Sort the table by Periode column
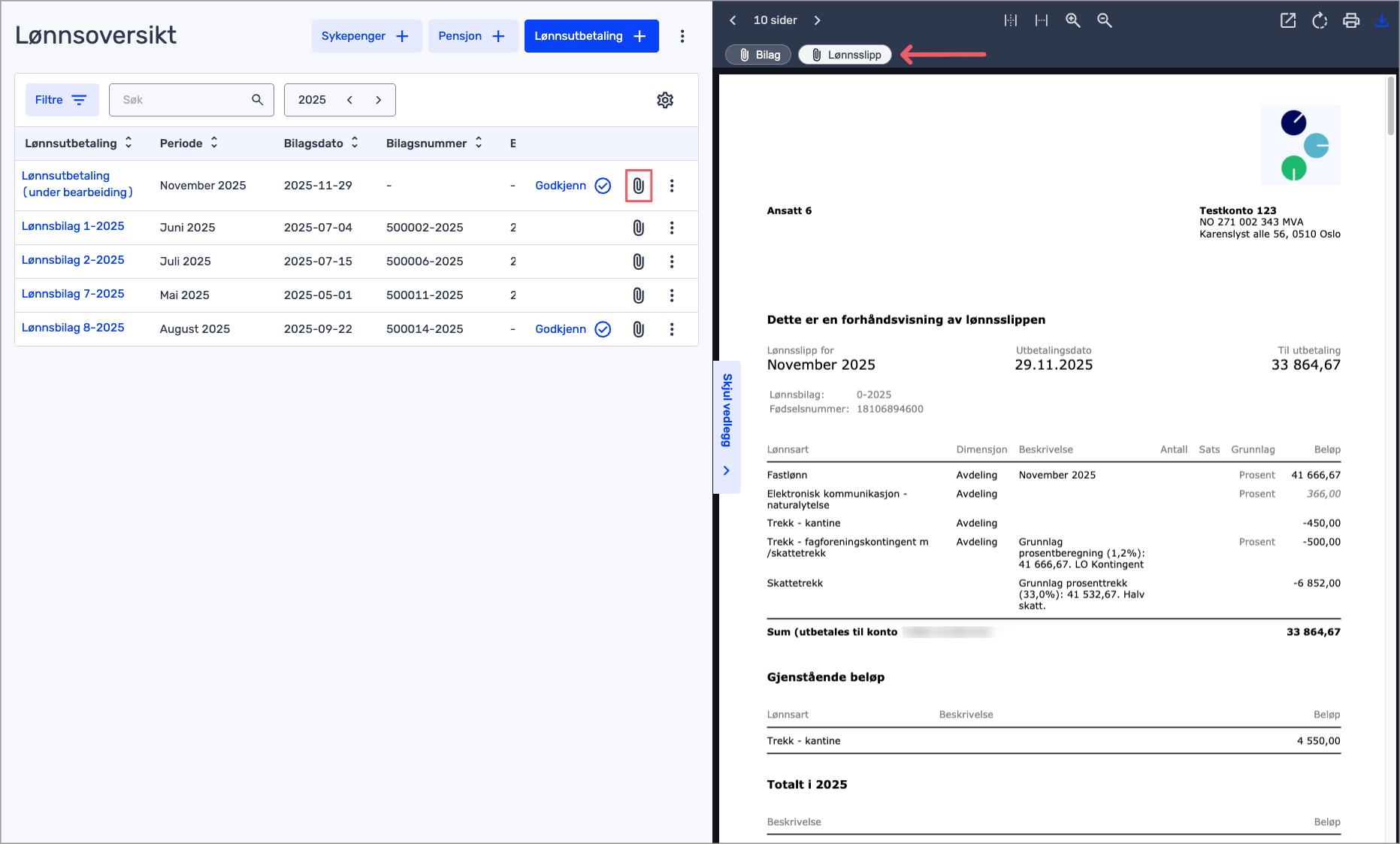Viewport: 1400px width, 844px height. pyautogui.click(x=189, y=143)
